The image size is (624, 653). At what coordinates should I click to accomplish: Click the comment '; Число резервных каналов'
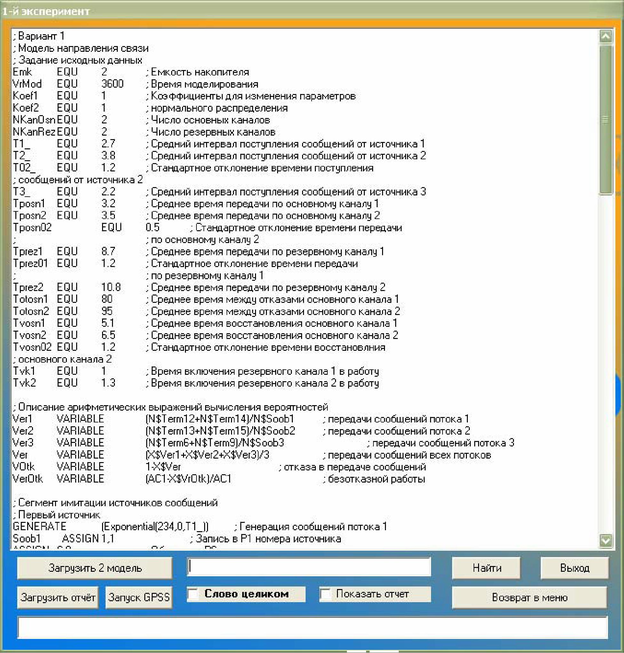pyautogui.click(x=210, y=132)
